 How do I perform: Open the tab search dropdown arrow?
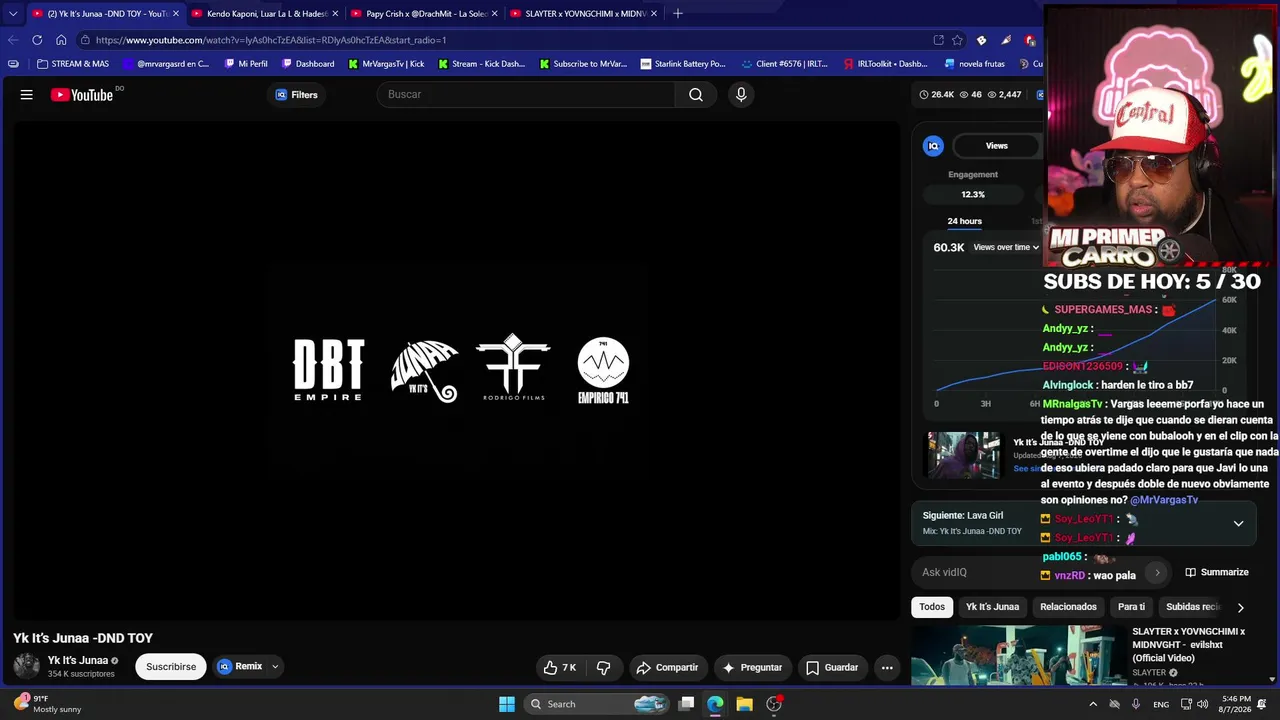[13, 14]
